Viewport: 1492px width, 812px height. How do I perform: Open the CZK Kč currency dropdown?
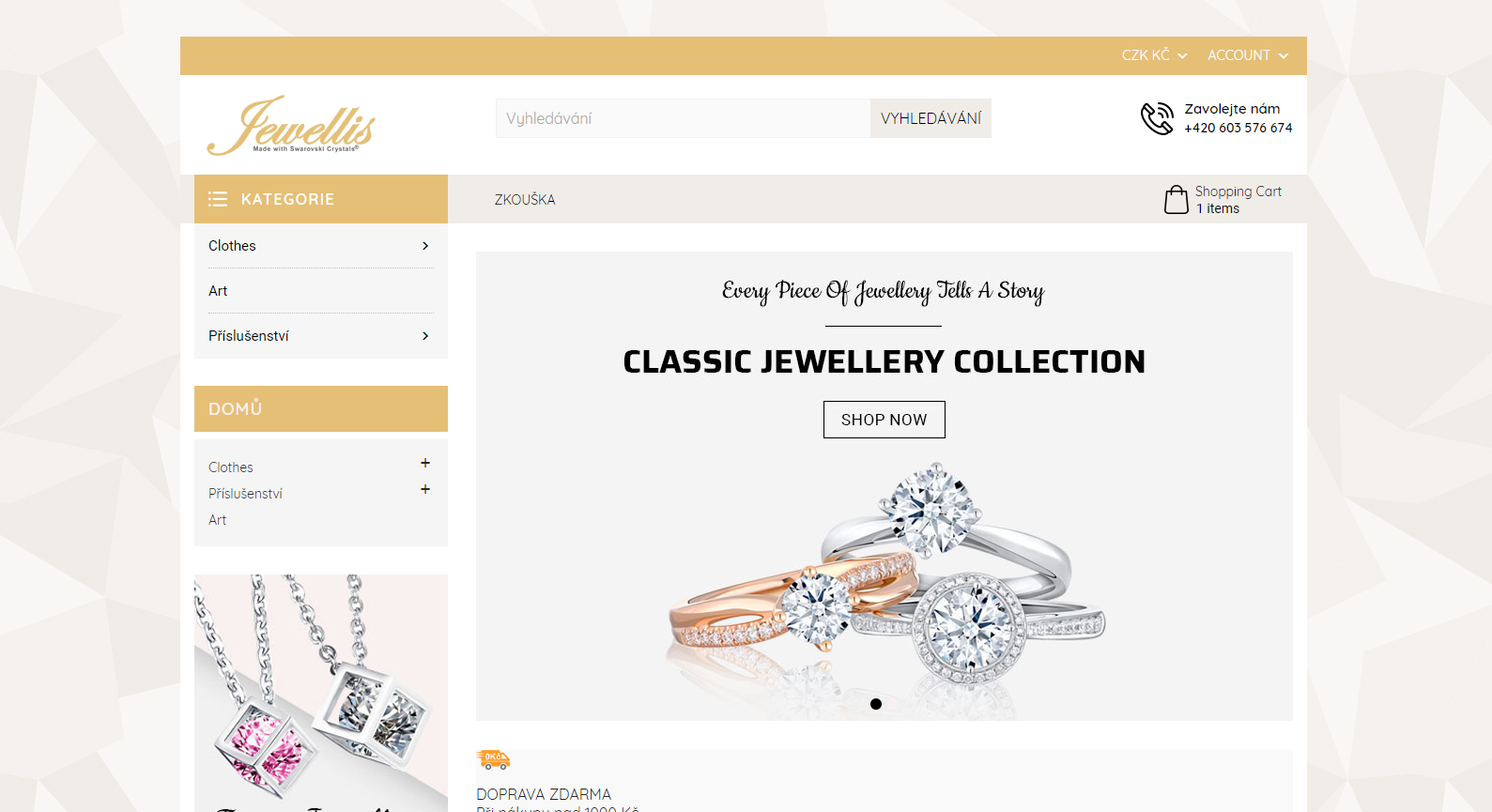pos(1154,55)
